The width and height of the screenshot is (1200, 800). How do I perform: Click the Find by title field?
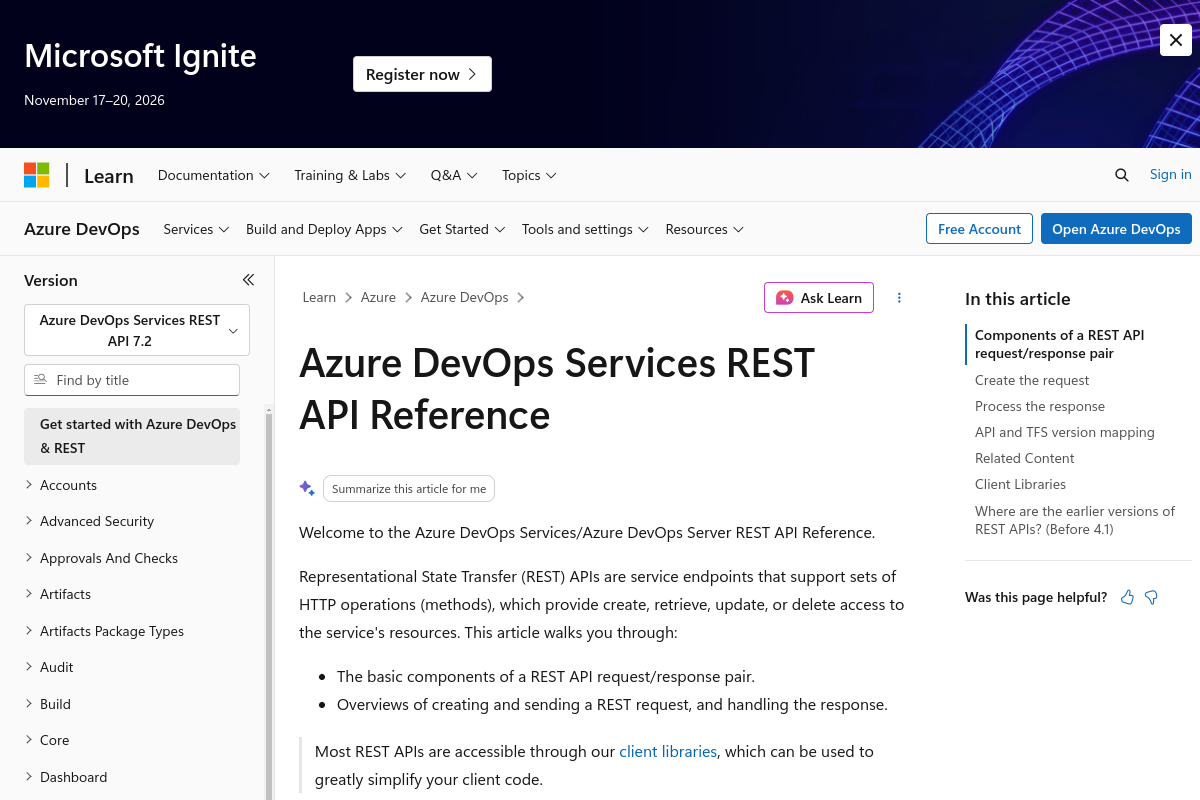point(132,380)
